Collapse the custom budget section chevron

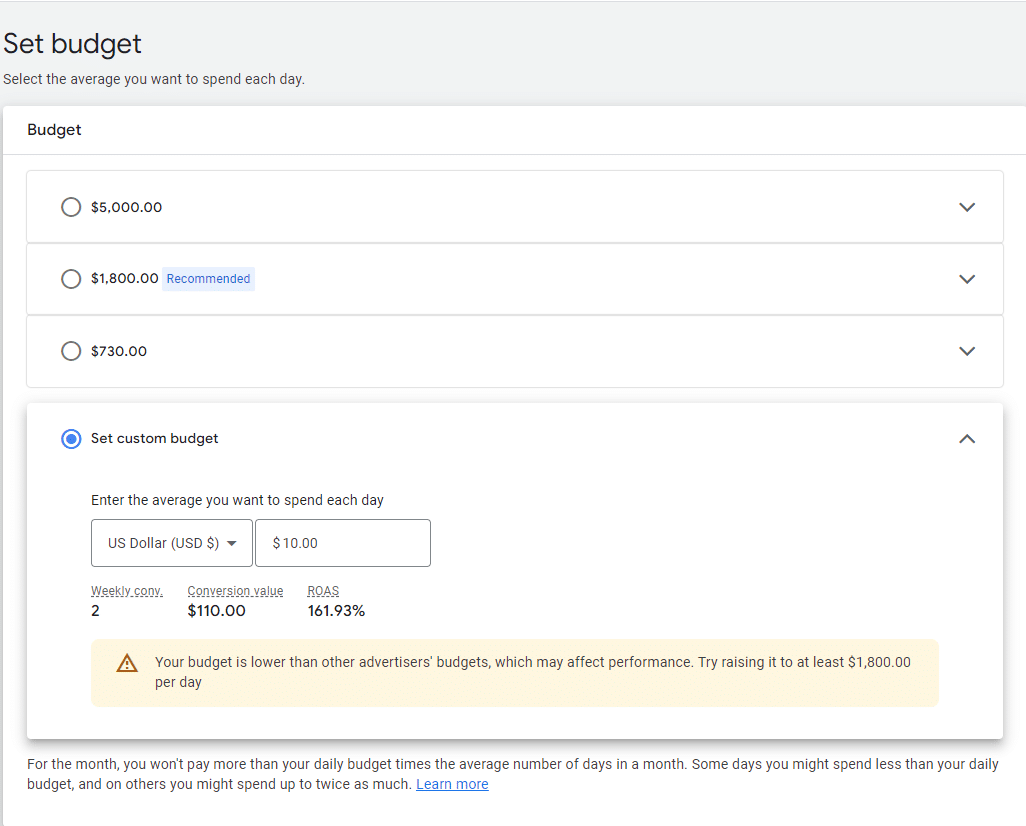966,439
